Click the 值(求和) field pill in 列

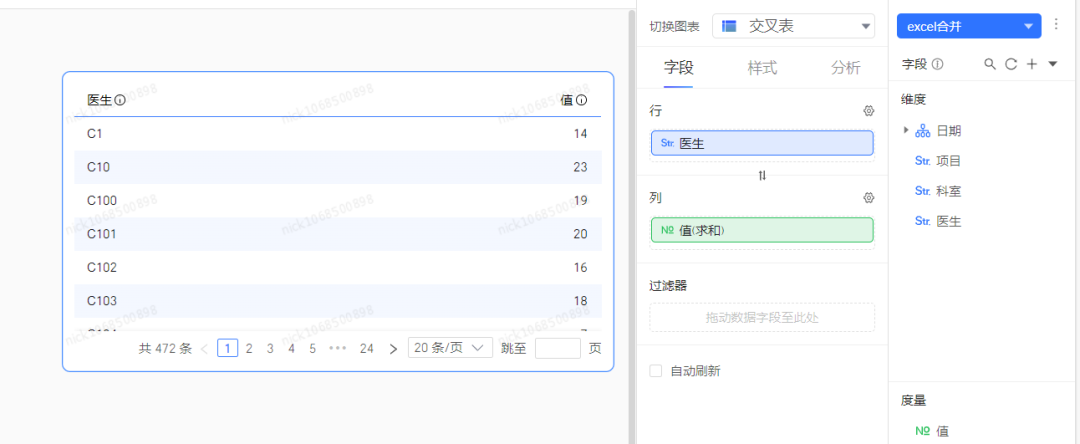coord(762,230)
